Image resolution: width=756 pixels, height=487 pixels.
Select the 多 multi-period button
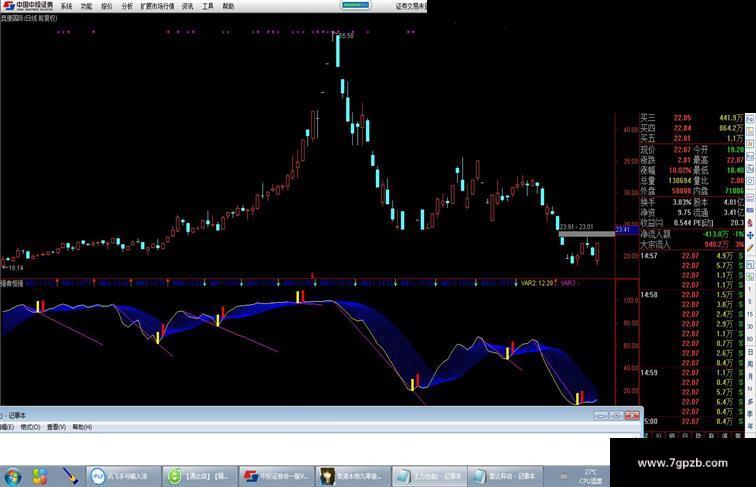[x=750, y=402]
